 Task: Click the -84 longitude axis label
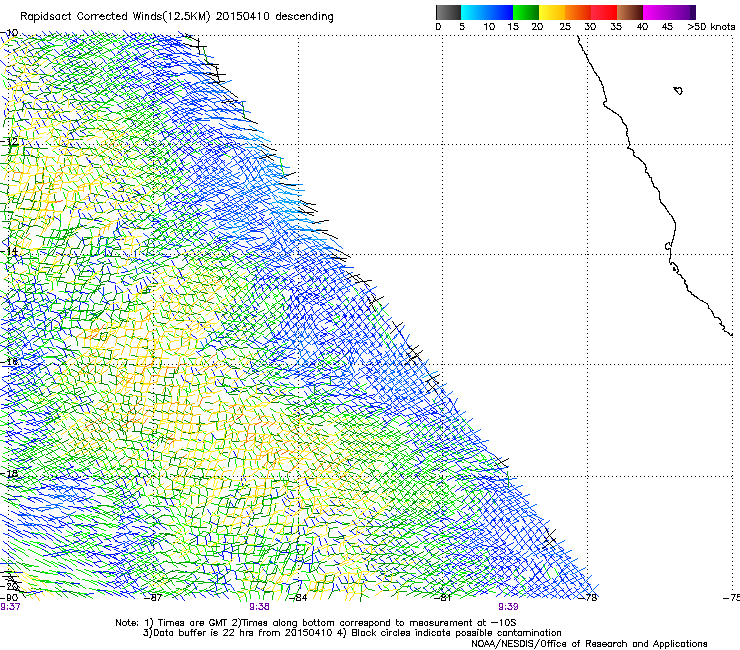tap(297, 598)
